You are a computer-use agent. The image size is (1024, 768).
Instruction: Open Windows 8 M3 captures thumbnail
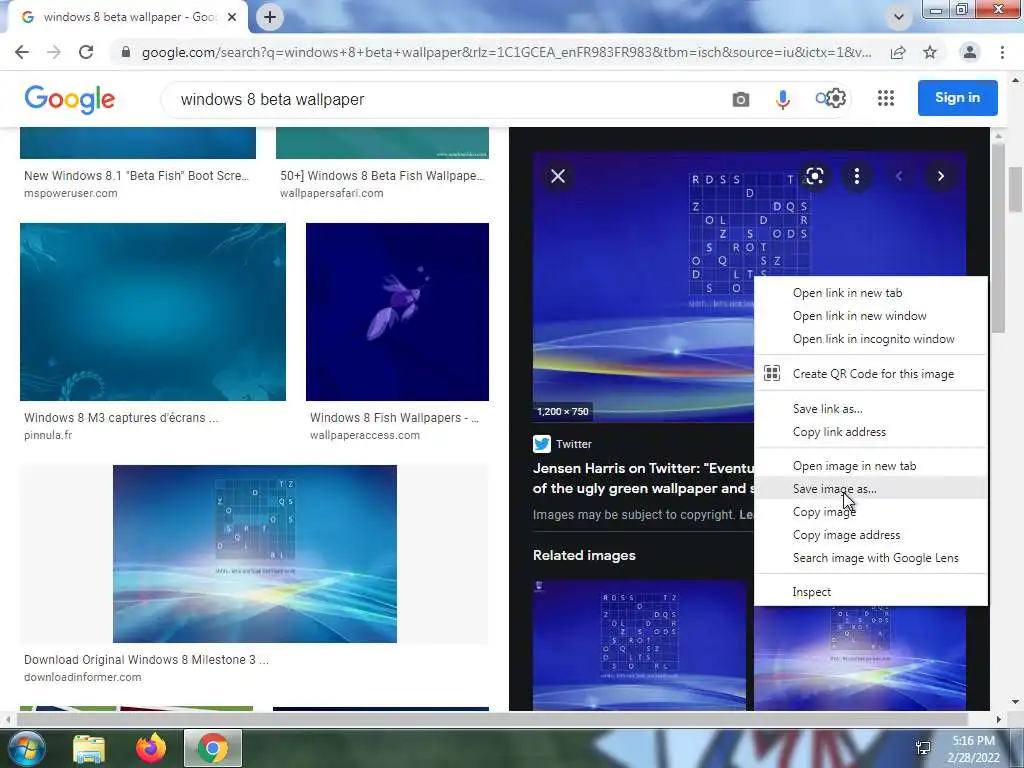[153, 312]
